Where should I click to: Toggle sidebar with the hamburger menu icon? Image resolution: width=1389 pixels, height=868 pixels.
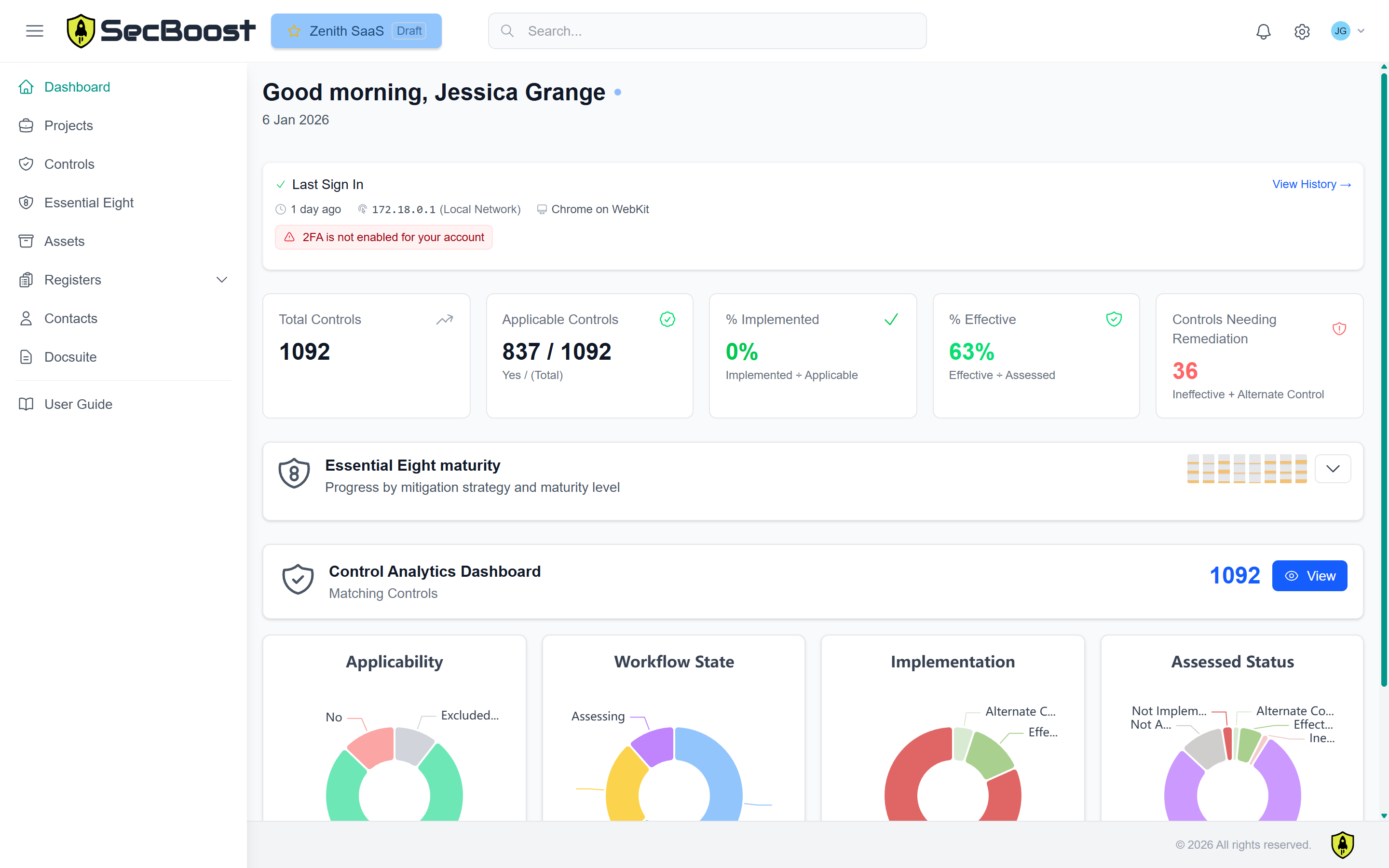pyautogui.click(x=34, y=31)
